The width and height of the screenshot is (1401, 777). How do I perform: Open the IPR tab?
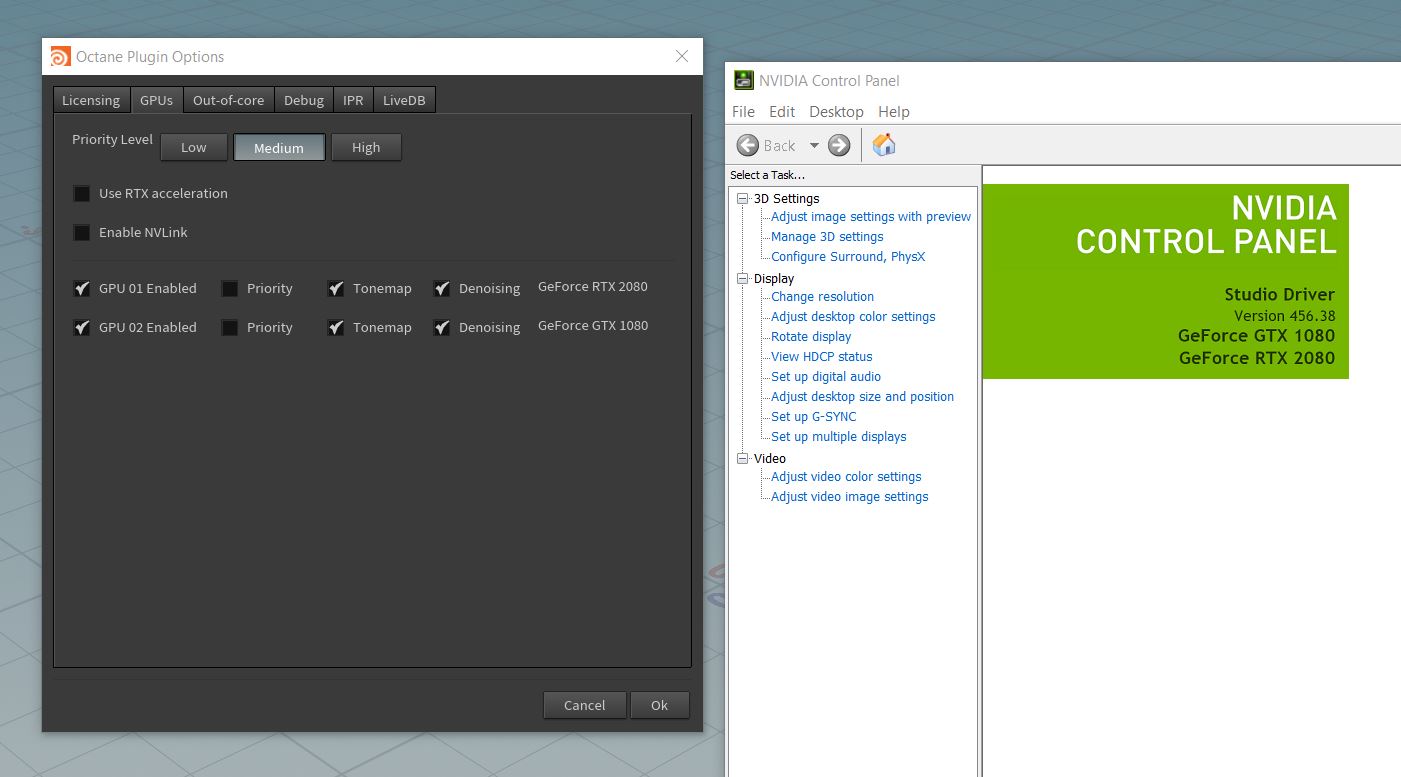tap(353, 100)
